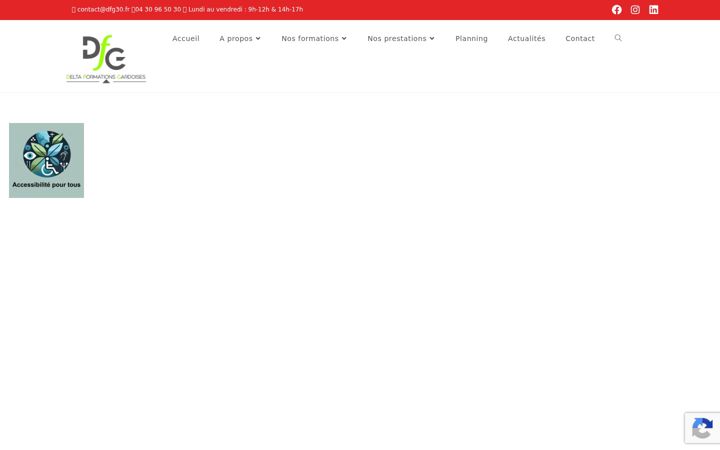Open the Actualités menu item
This screenshot has height=450, width=720.
pyautogui.click(x=526, y=39)
